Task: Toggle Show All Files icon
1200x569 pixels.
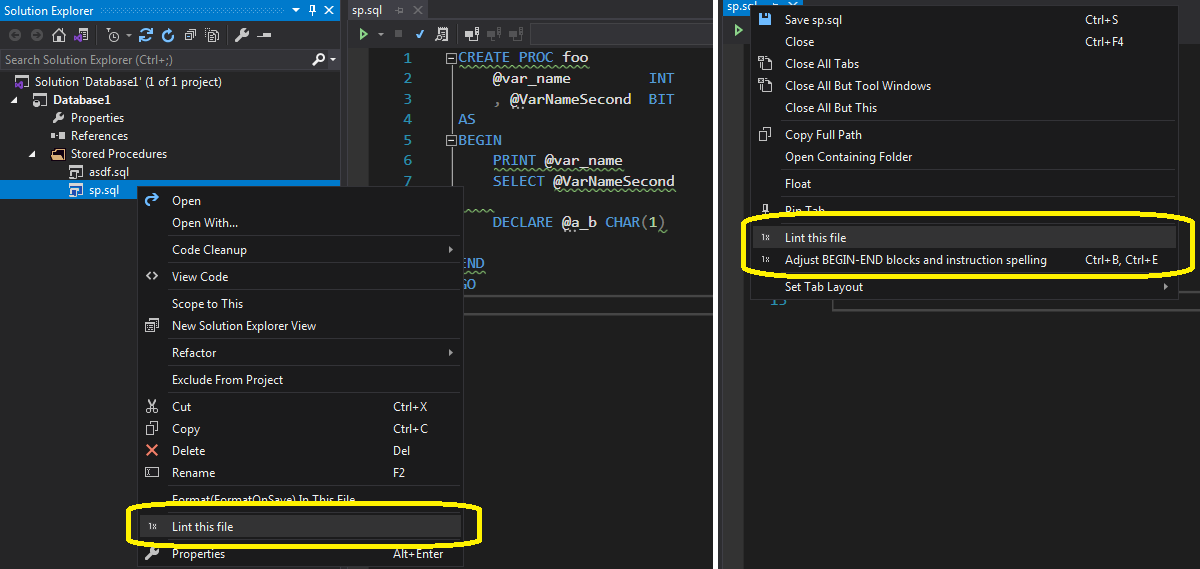Action: tap(212, 35)
